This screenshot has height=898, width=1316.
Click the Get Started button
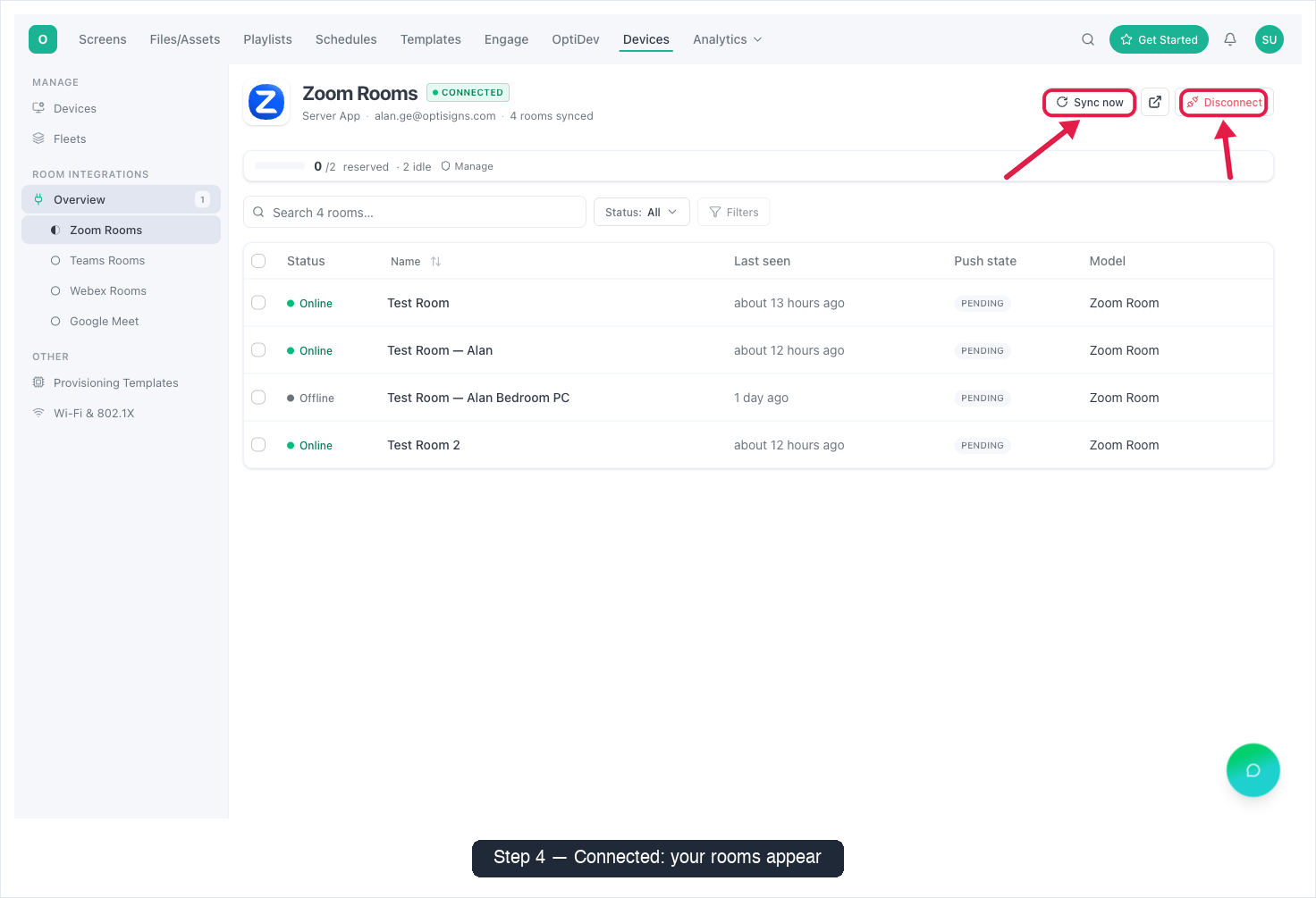coord(1159,39)
